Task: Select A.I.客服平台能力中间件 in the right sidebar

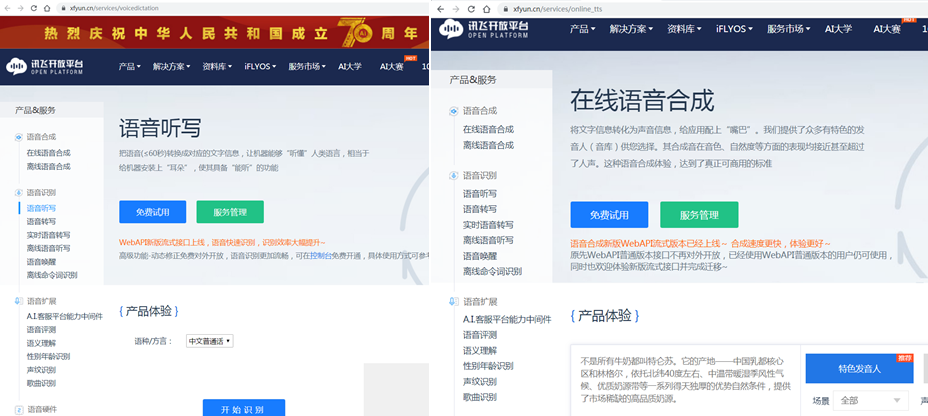Action: (507, 320)
